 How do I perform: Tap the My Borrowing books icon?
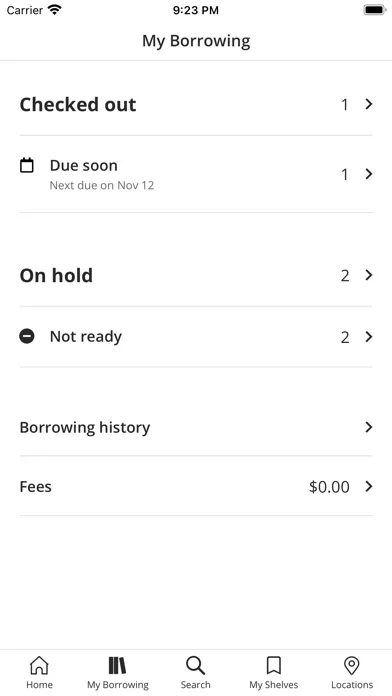tap(118, 665)
